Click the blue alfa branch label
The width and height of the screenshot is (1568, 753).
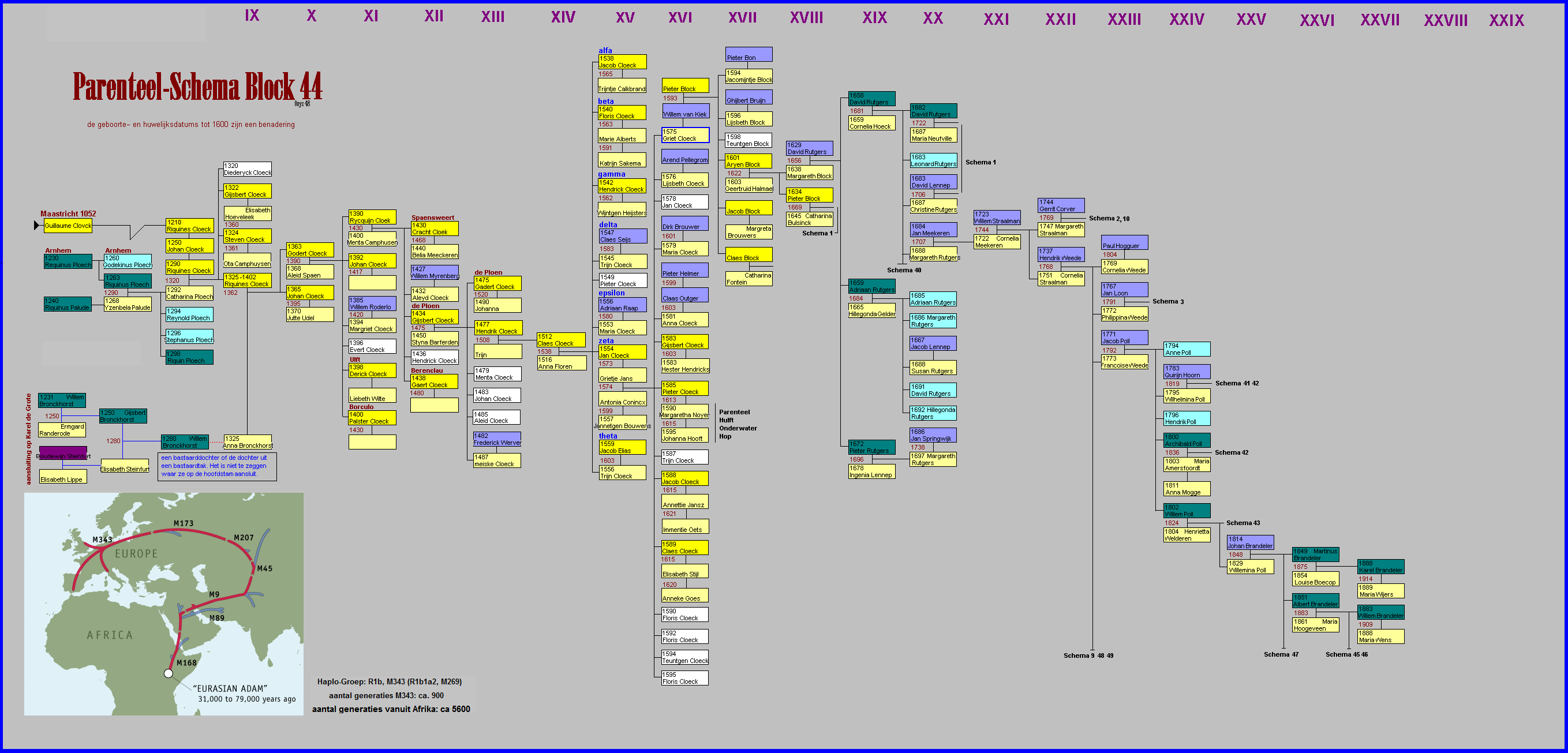(x=605, y=51)
